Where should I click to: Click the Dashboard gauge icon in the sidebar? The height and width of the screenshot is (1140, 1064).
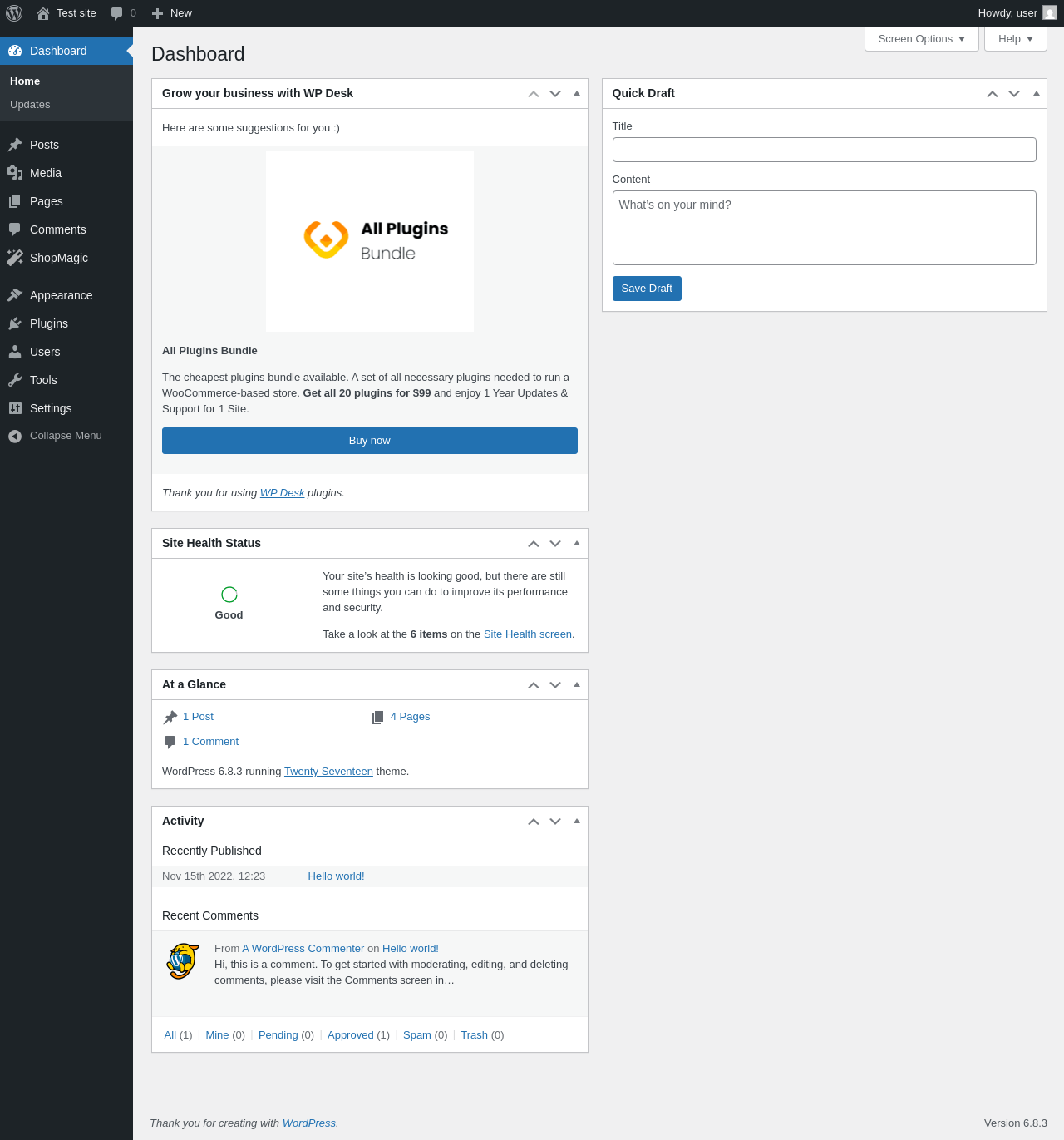15,51
